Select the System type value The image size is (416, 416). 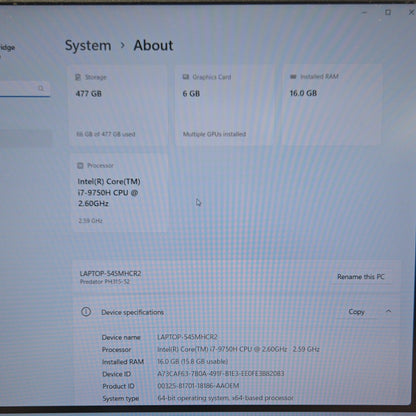click(x=225, y=398)
